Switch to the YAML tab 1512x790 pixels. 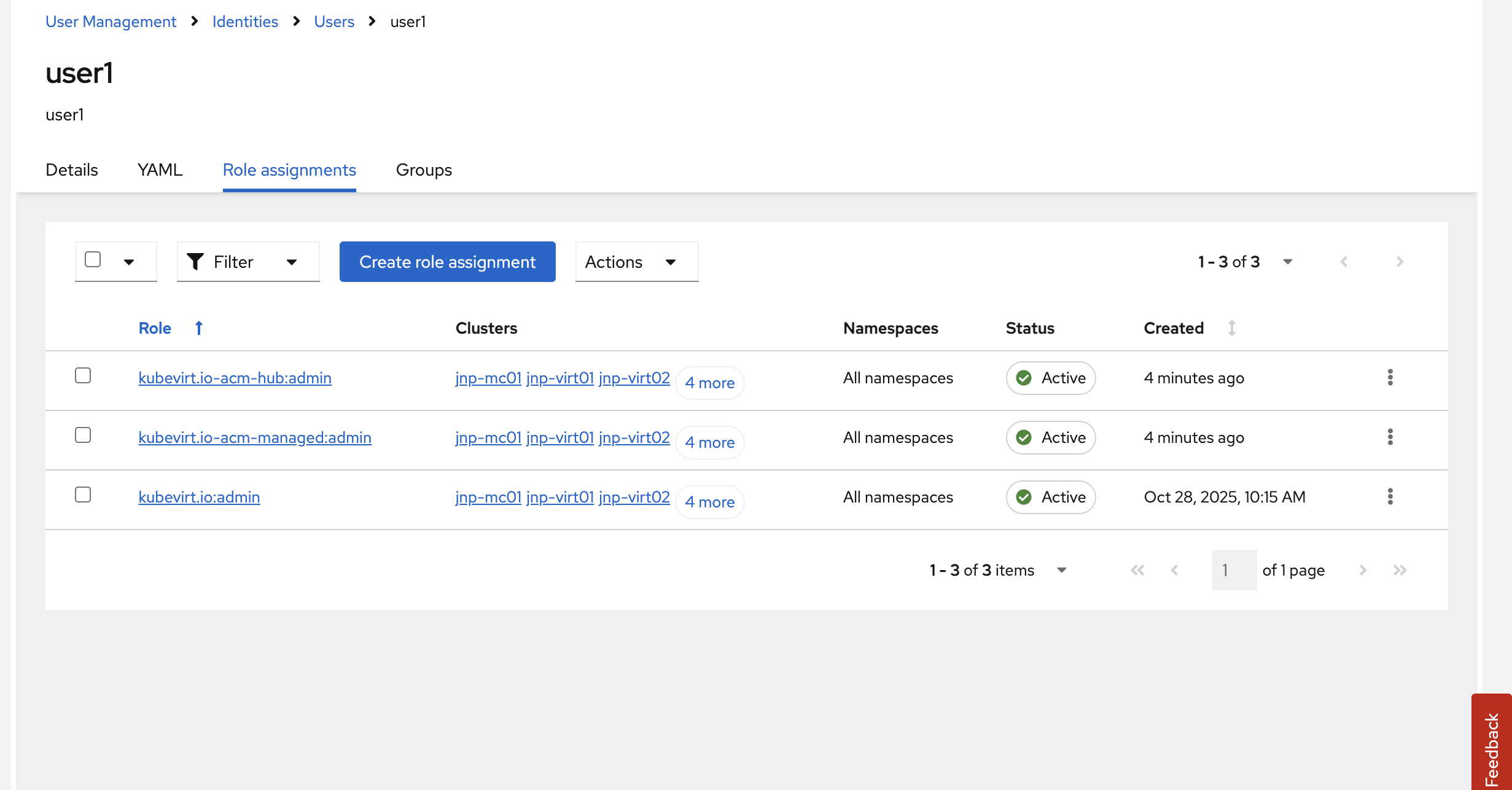(160, 170)
